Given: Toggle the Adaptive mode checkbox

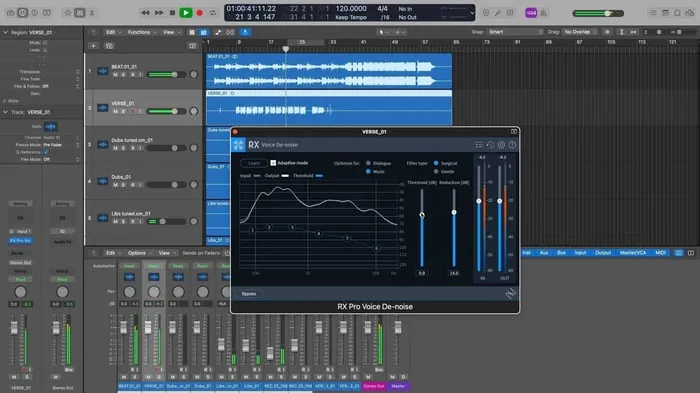Looking at the screenshot, I should (x=273, y=163).
